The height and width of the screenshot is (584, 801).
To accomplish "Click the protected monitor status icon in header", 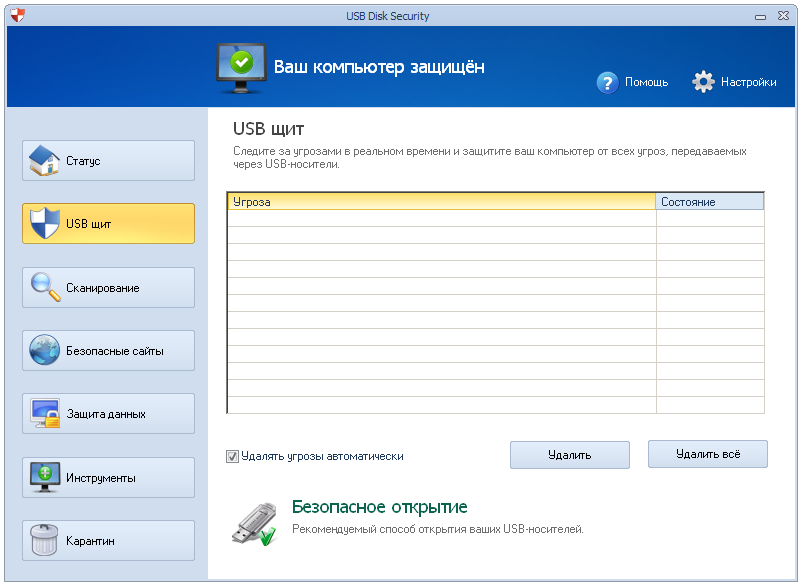I will [x=241, y=68].
